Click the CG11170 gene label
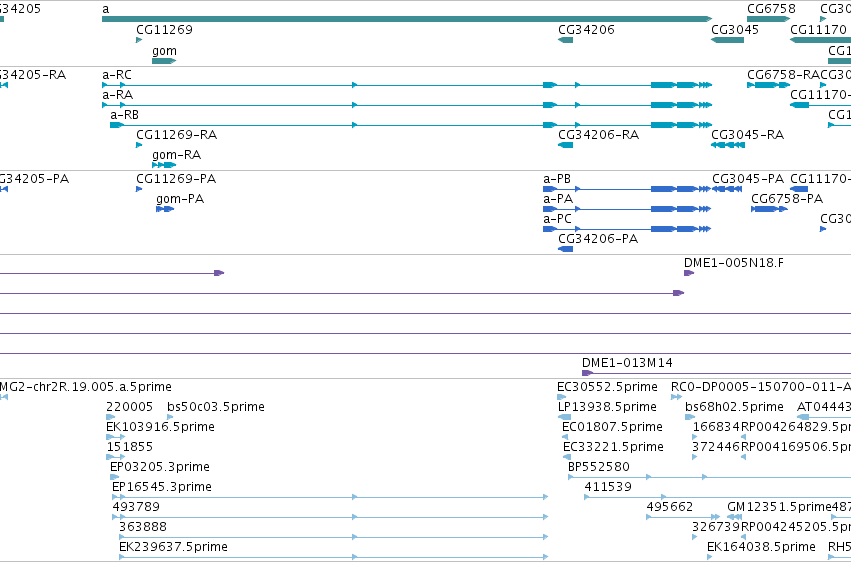This screenshot has width=851, height=562. tap(818, 29)
